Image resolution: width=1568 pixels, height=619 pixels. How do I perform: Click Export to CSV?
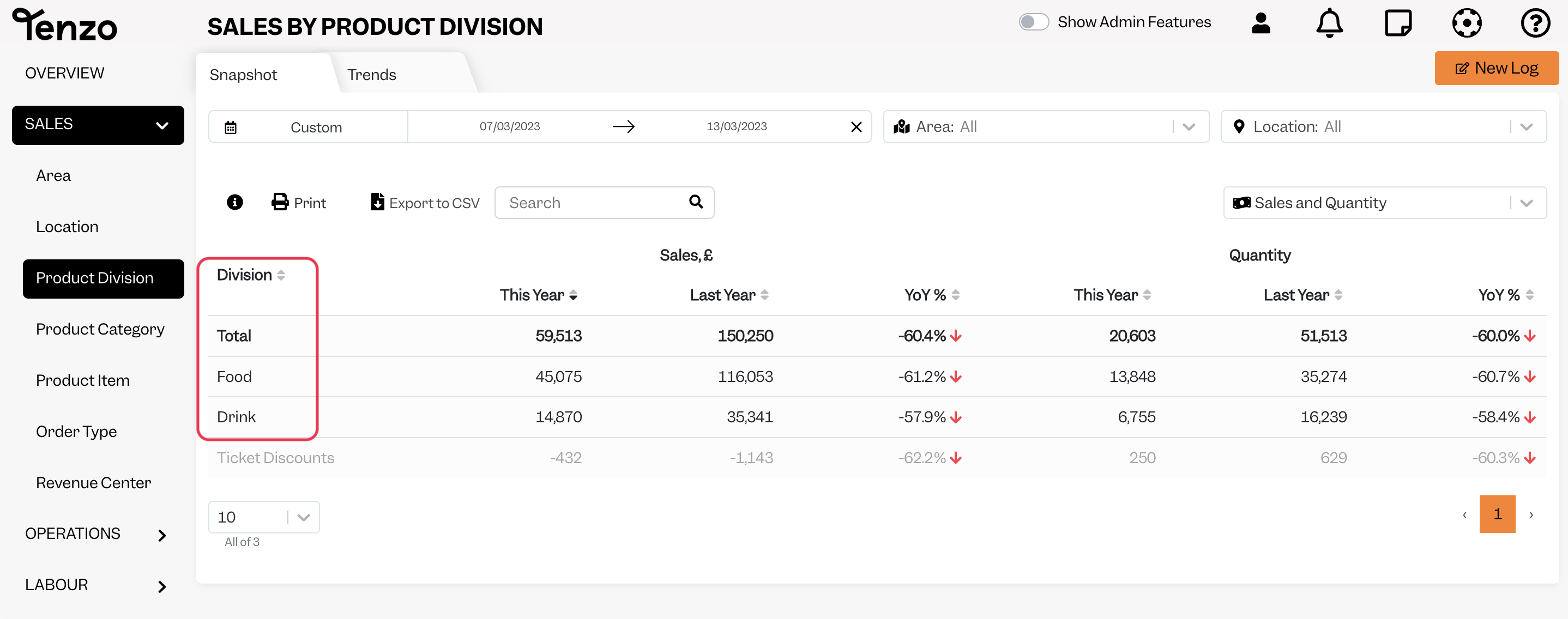tap(425, 203)
